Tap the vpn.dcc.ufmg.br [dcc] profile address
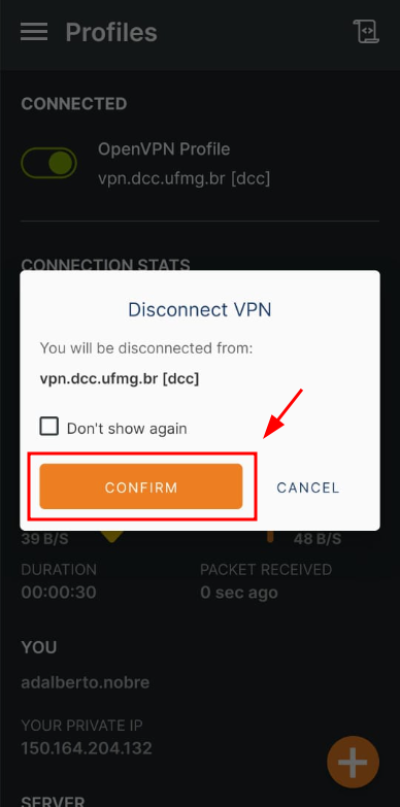Screen dimensions: 400x807 tap(184, 179)
